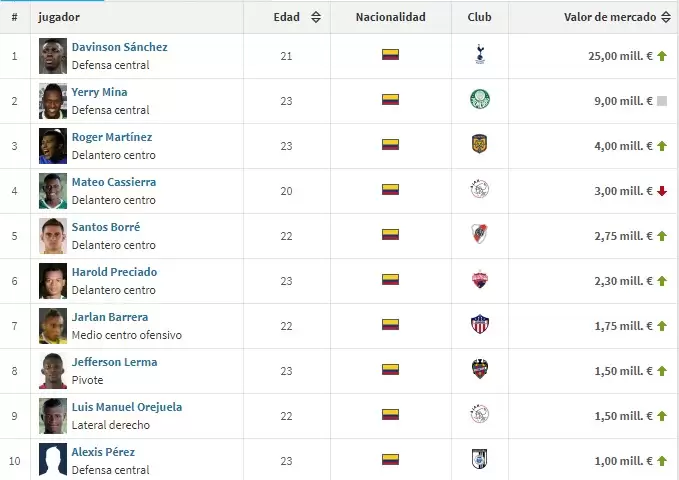Screen dimensions: 679x480
Task: Open Harold Preciado player profile link
Action: tap(114, 272)
